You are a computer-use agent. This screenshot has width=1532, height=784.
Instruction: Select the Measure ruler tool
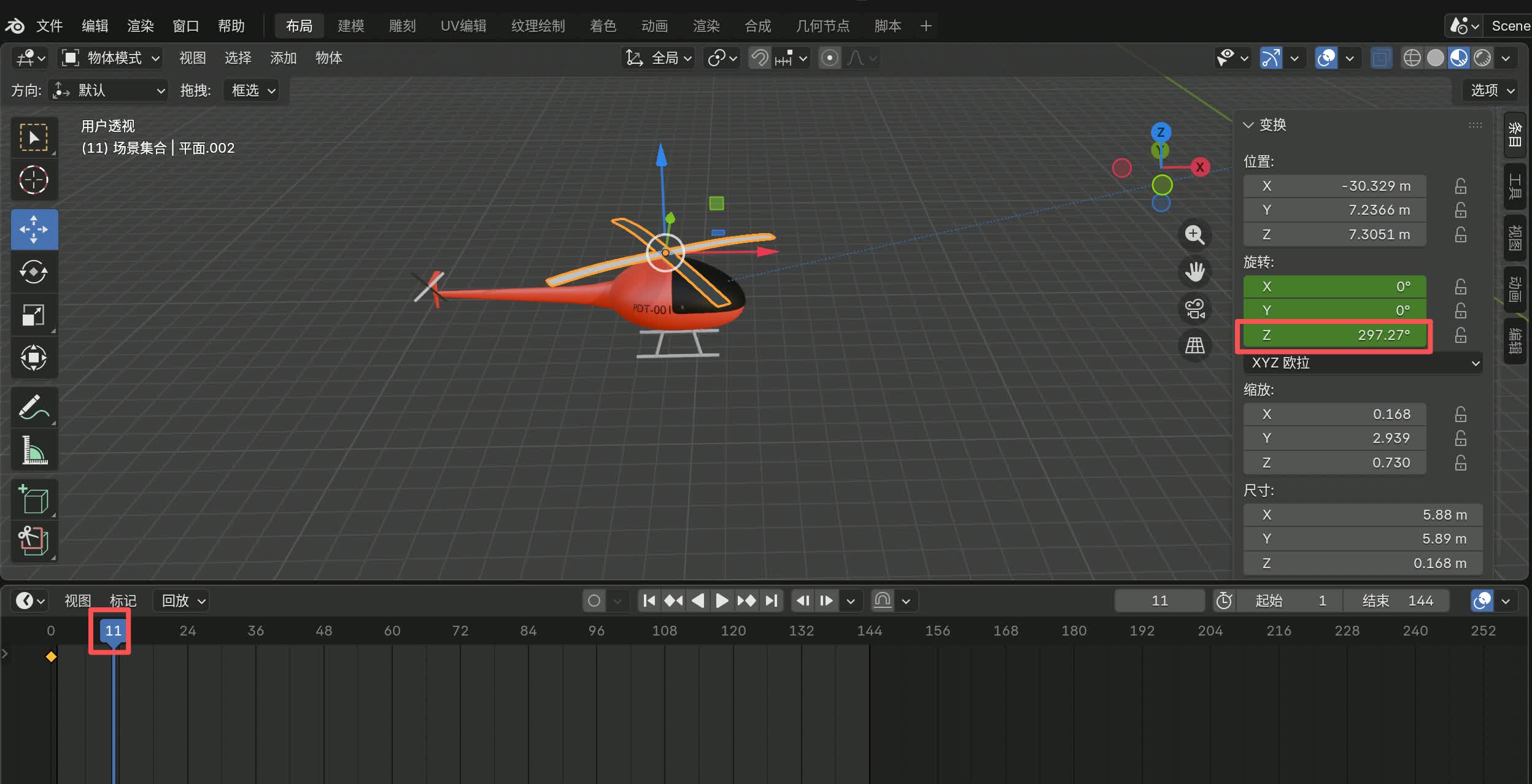pos(34,450)
